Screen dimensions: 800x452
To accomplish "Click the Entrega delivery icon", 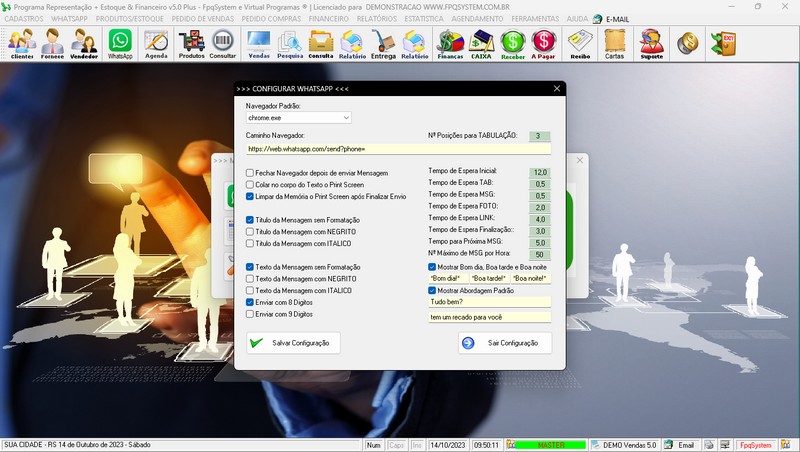I will point(383,42).
